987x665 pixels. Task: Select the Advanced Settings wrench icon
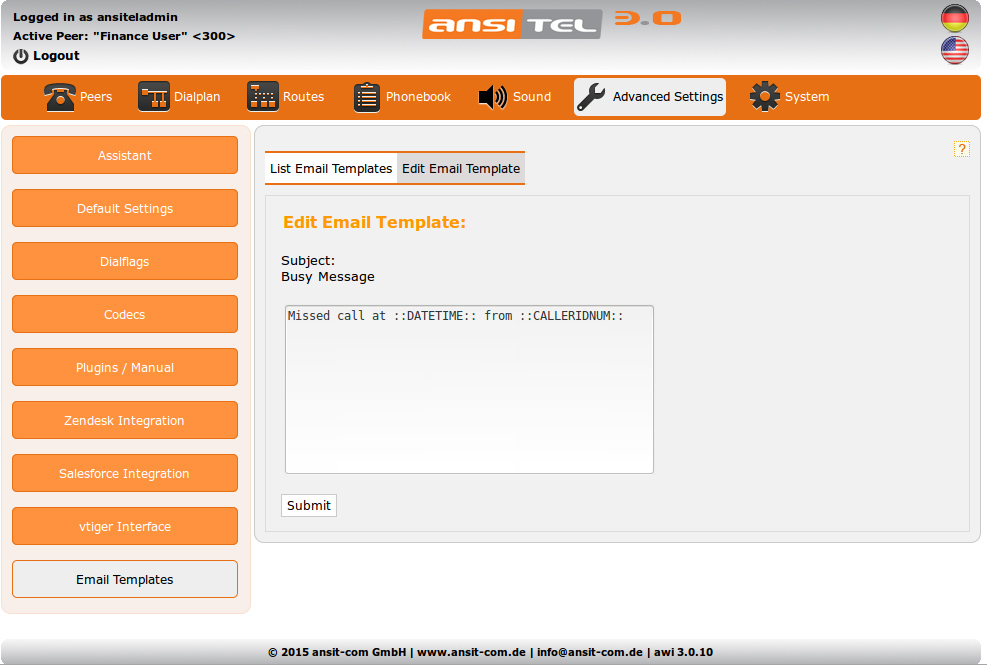click(591, 97)
